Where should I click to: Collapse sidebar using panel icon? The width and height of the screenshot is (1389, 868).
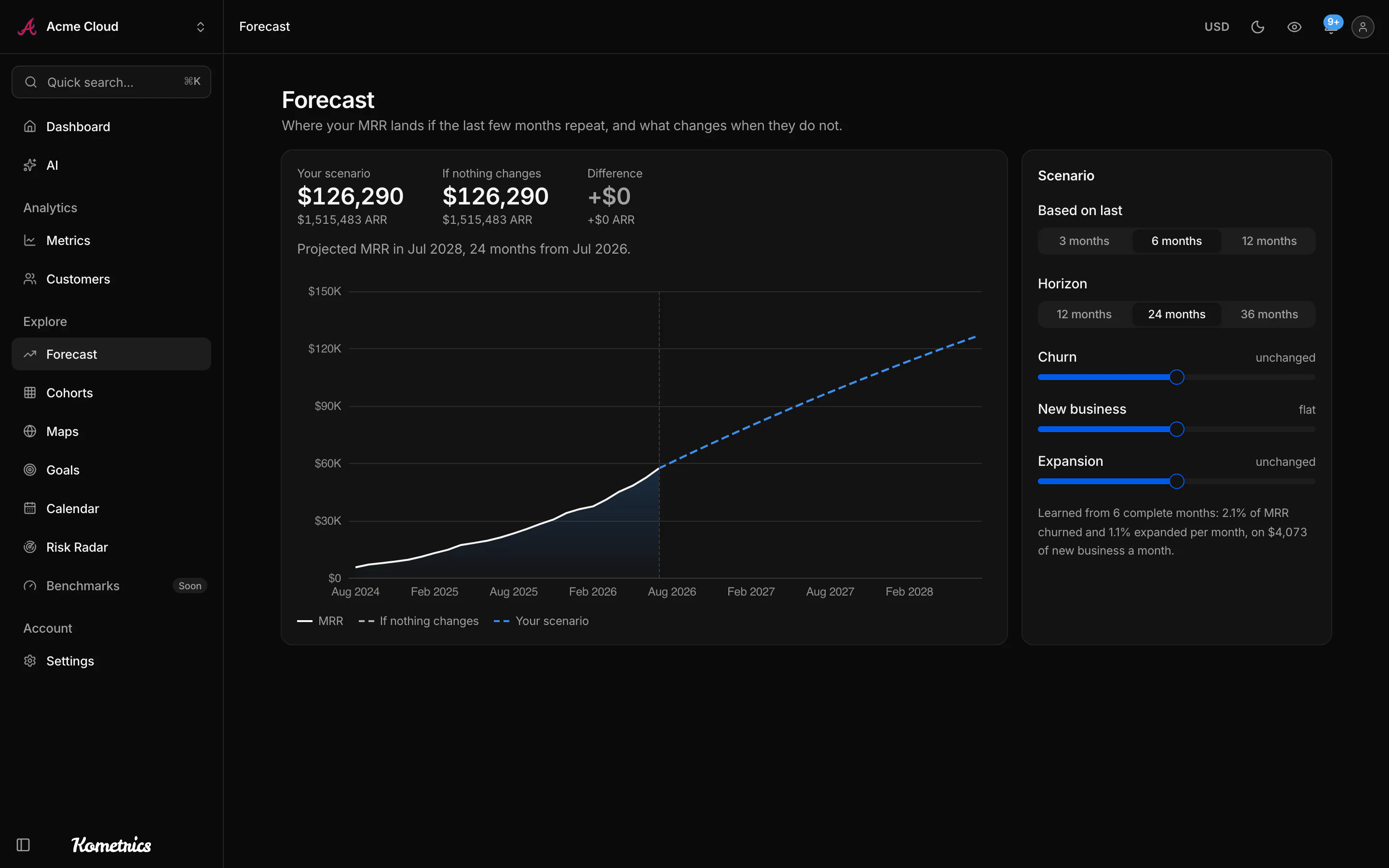[23, 844]
